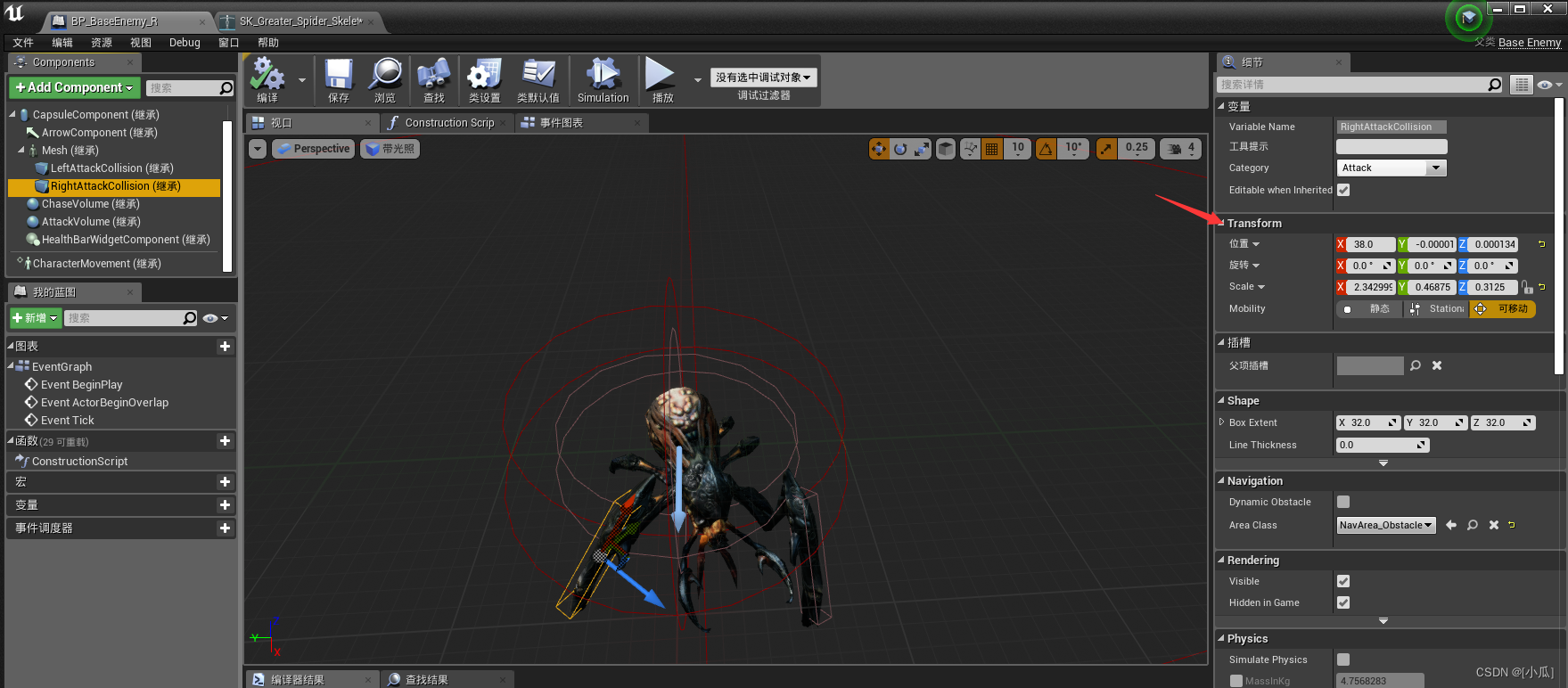The width and height of the screenshot is (1568, 688).
Task: Open the File (文件) menu
Action: pyautogui.click(x=23, y=43)
